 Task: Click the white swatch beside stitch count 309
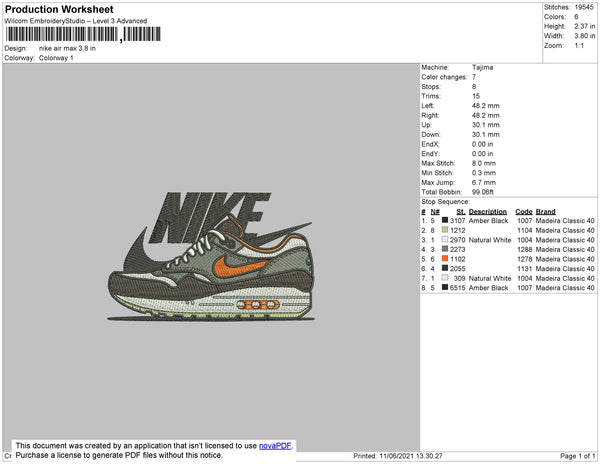click(x=445, y=278)
